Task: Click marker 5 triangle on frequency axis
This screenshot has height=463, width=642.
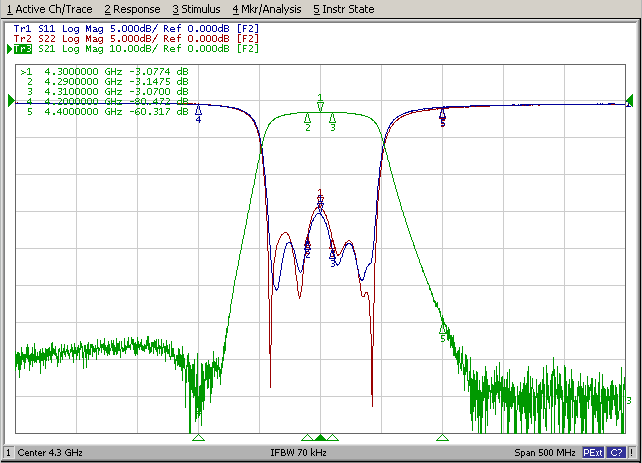Action: (x=443, y=438)
